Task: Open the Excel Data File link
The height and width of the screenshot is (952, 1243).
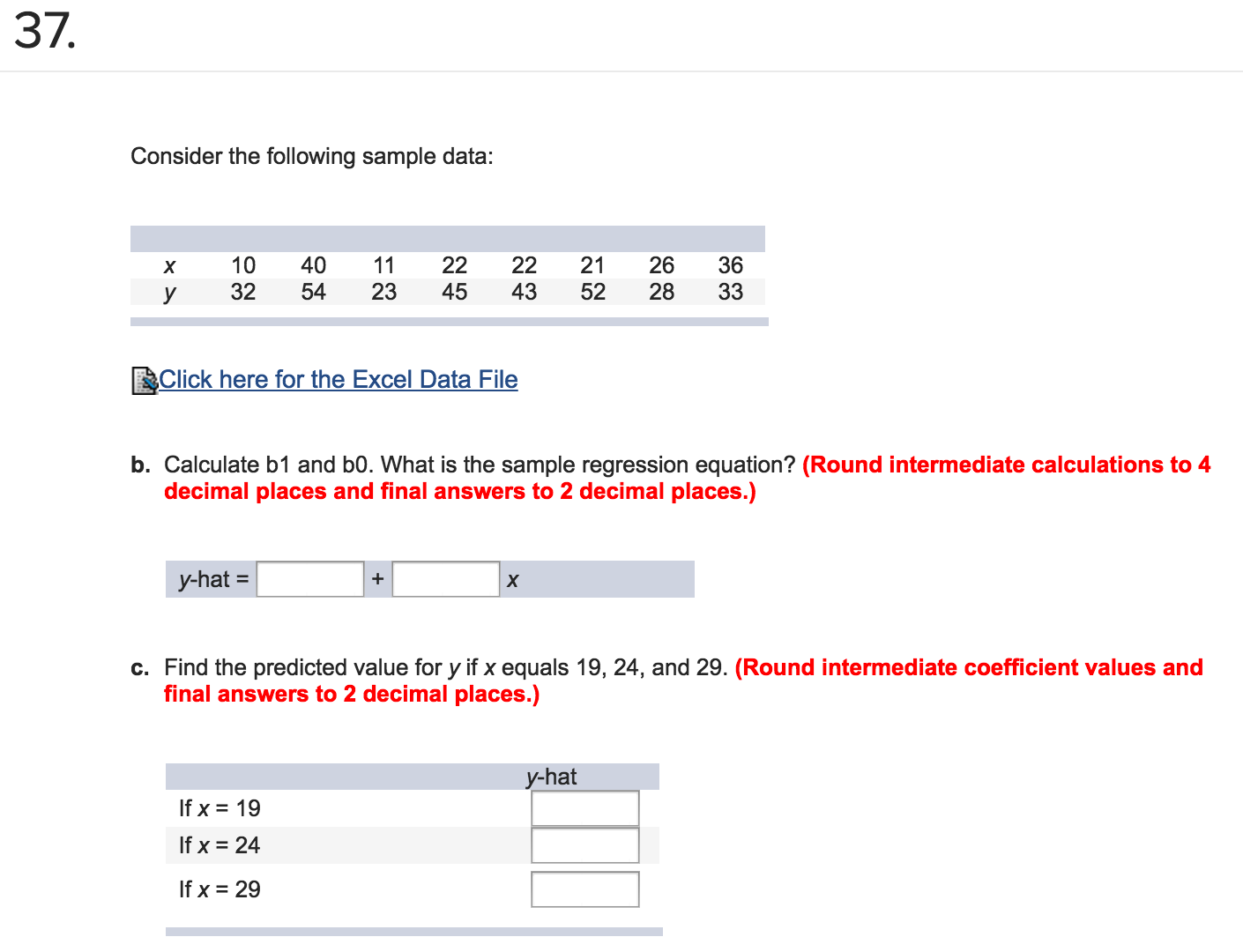Action: (339, 379)
